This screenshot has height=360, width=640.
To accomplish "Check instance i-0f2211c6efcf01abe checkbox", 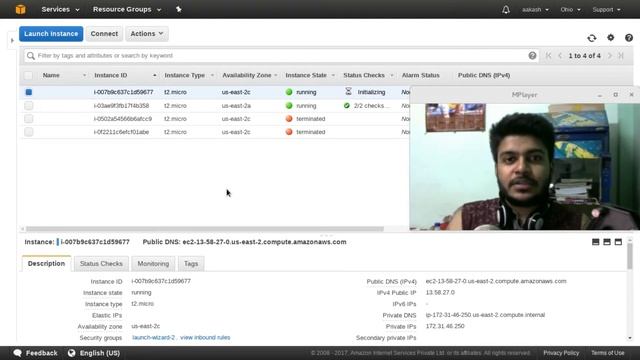I will [29, 132].
